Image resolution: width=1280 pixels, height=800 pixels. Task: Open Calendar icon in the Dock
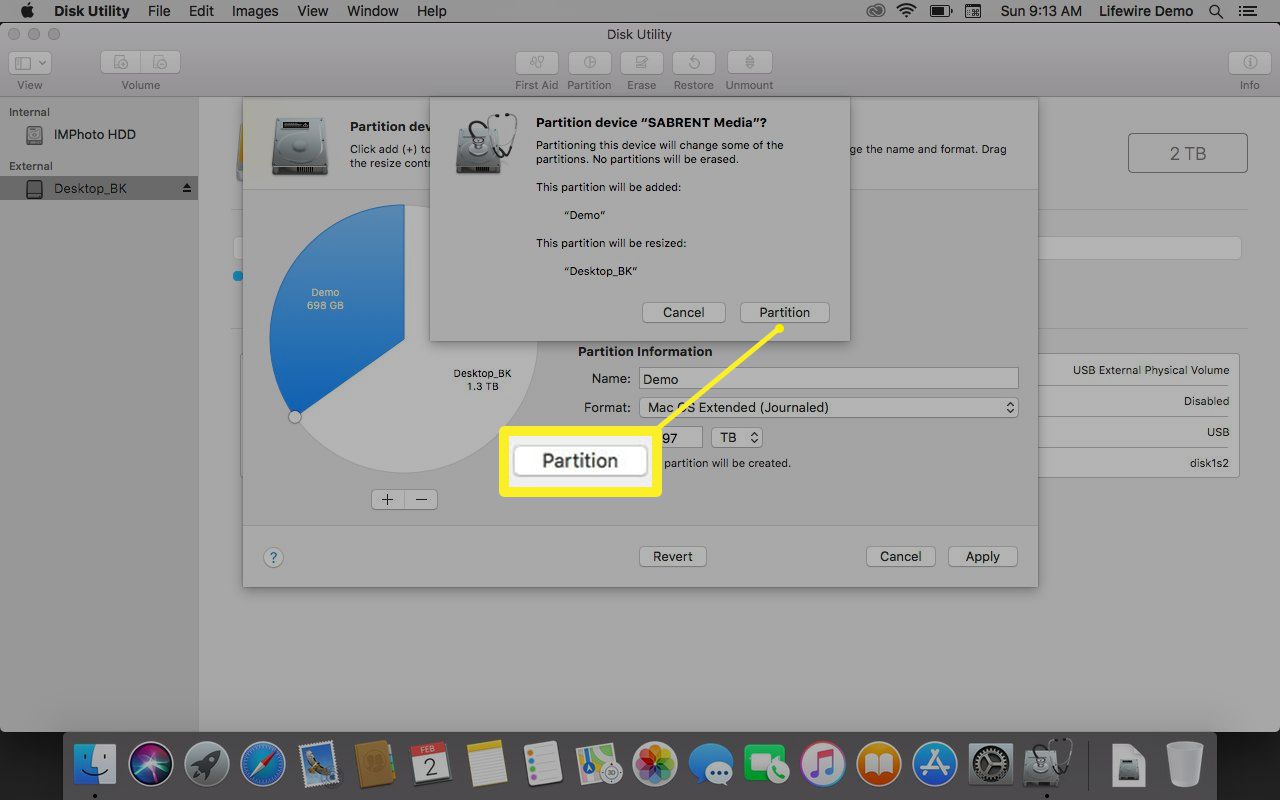click(431, 765)
